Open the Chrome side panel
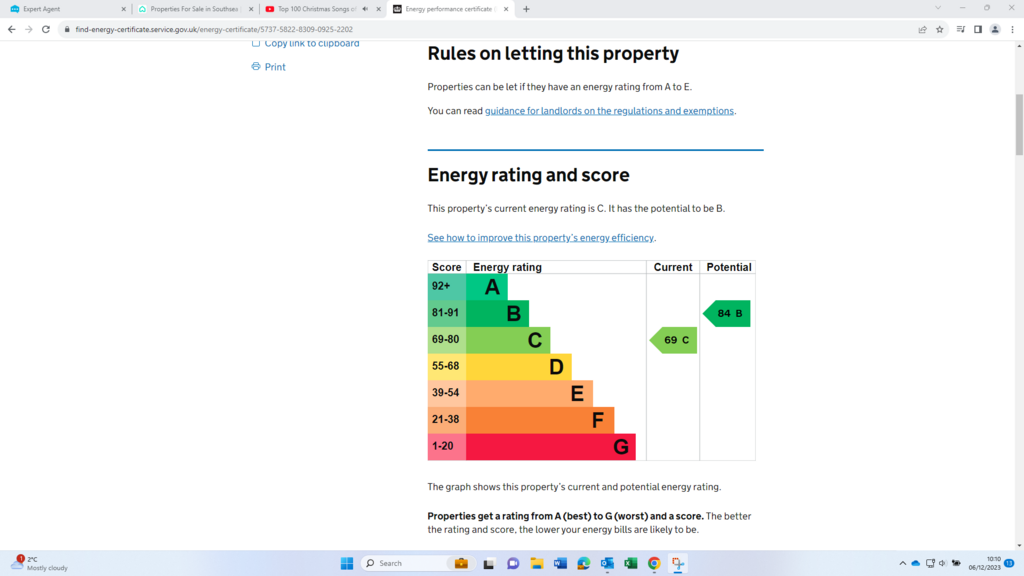Image resolution: width=1024 pixels, height=576 pixels. [978, 29]
